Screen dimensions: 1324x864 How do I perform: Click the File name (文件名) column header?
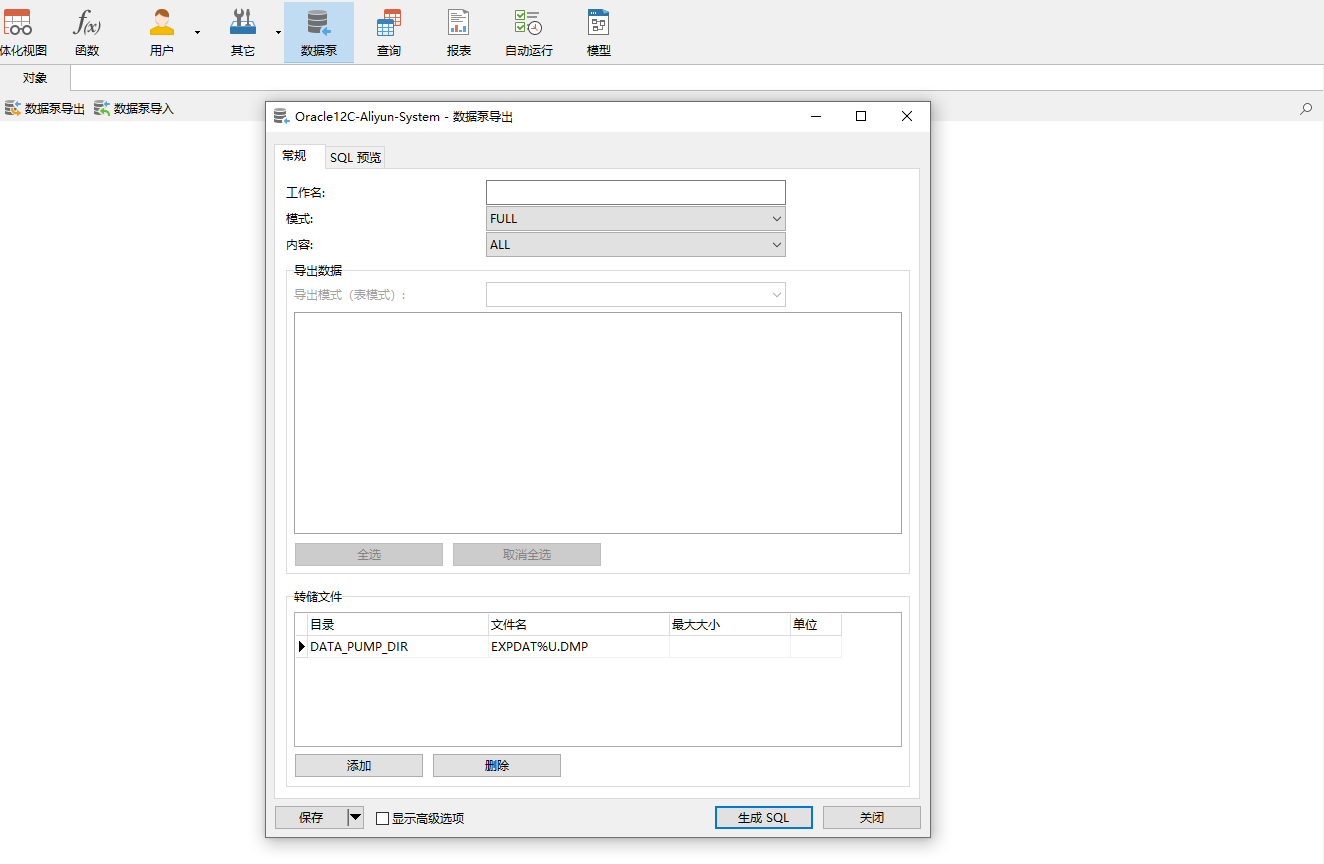pos(579,624)
